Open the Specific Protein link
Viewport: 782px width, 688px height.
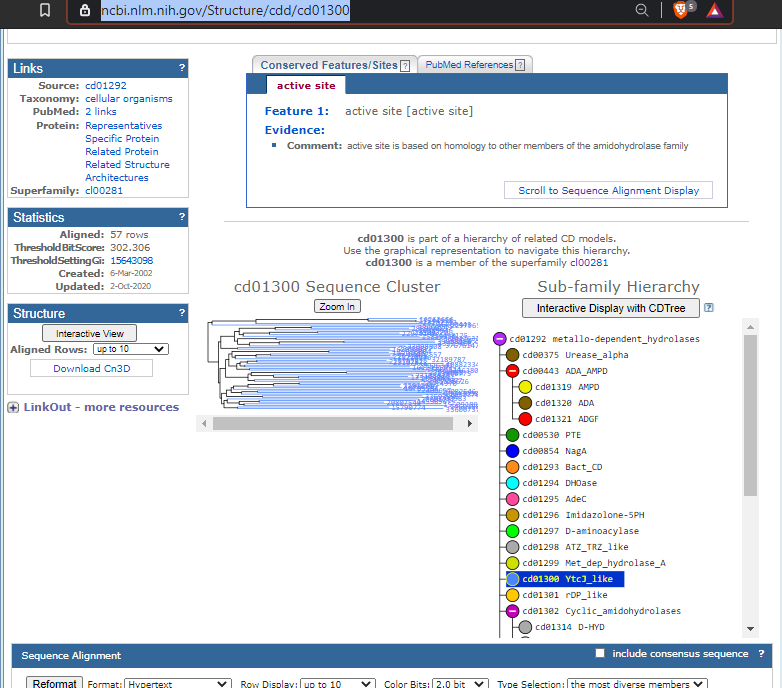[122, 138]
